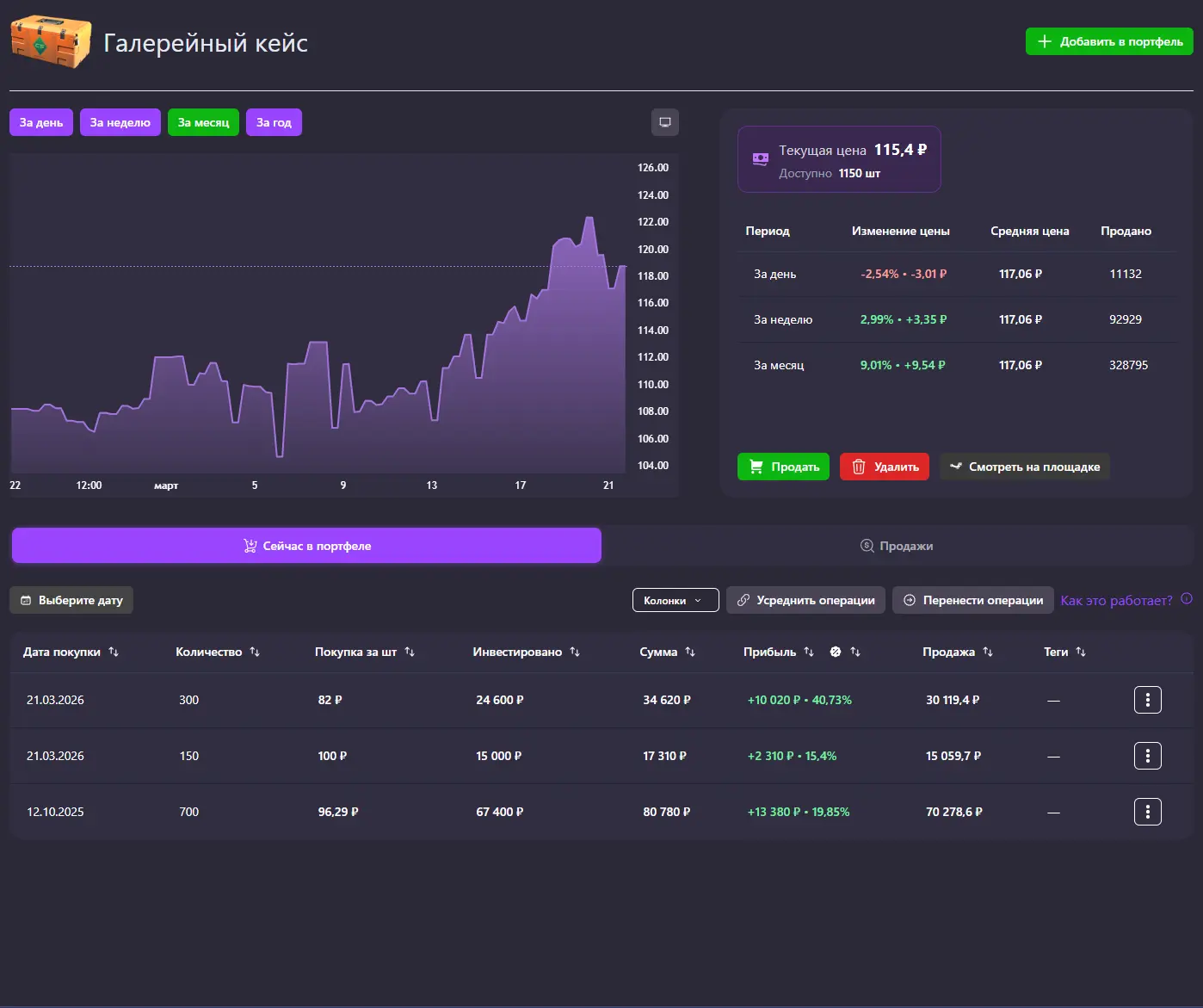Select the 'Сейчас в портфеле' tab
This screenshot has width=1203, height=1008.
click(x=306, y=546)
